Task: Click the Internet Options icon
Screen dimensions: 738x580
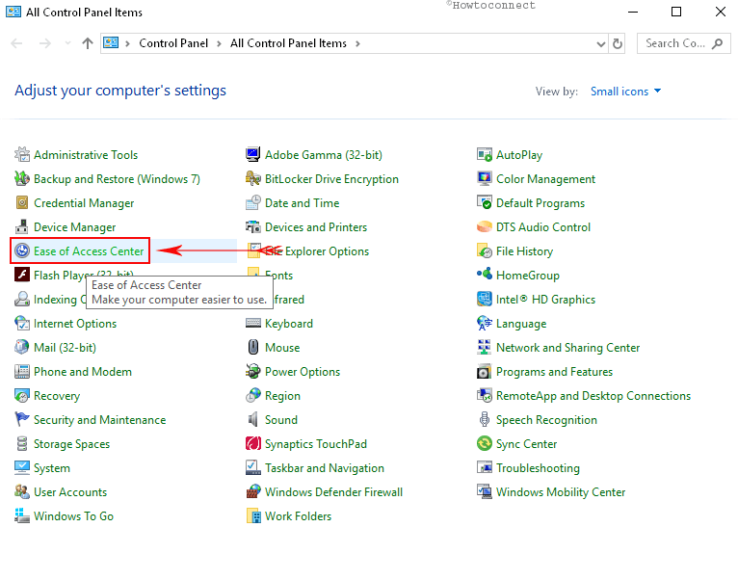Action: point(22,323)
